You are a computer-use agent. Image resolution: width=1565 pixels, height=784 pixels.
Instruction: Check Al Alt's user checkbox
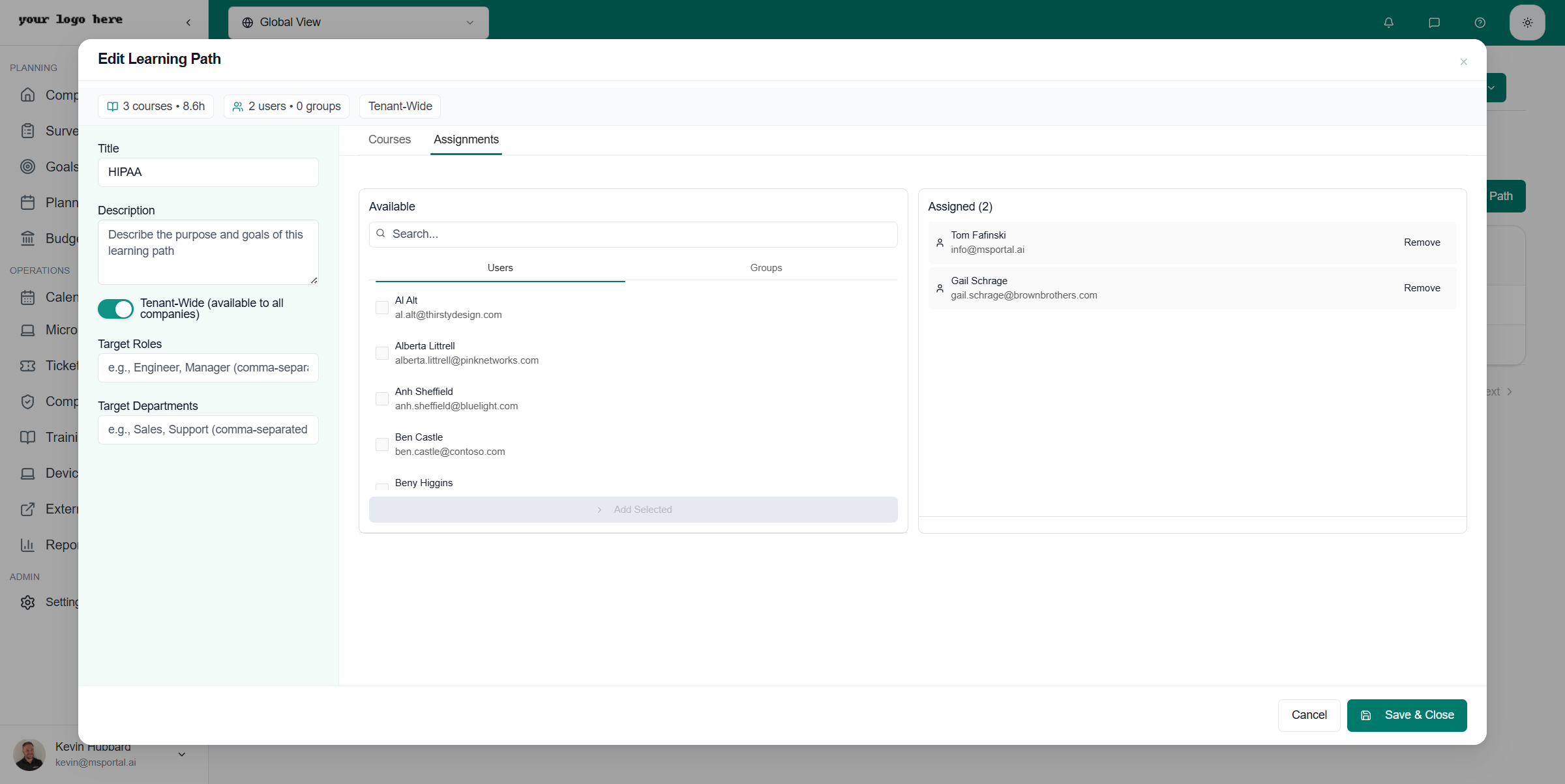click(x=381, y=307)
